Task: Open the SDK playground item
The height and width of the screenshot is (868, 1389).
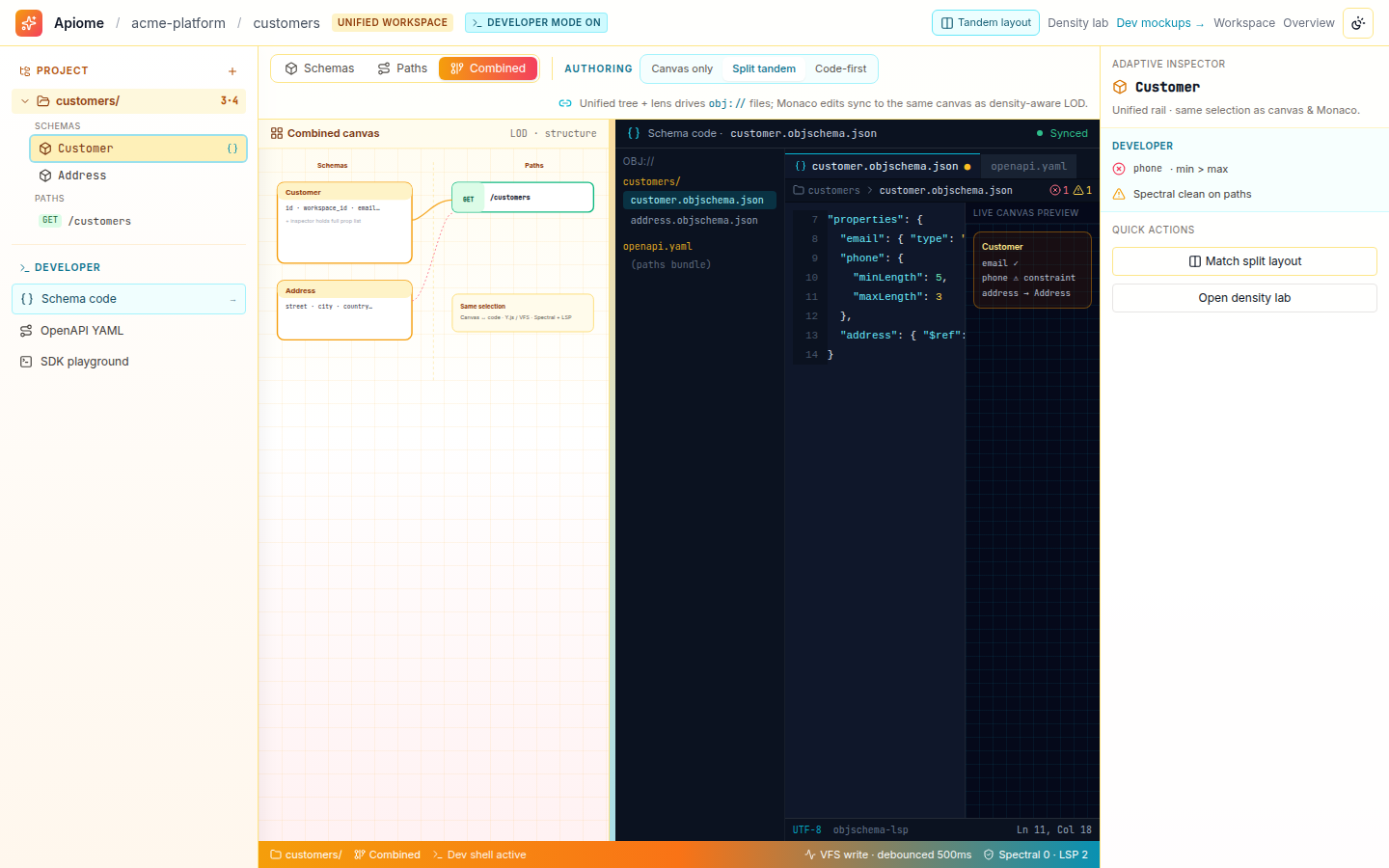Action: pyautogui.click(x=128, y=362)
